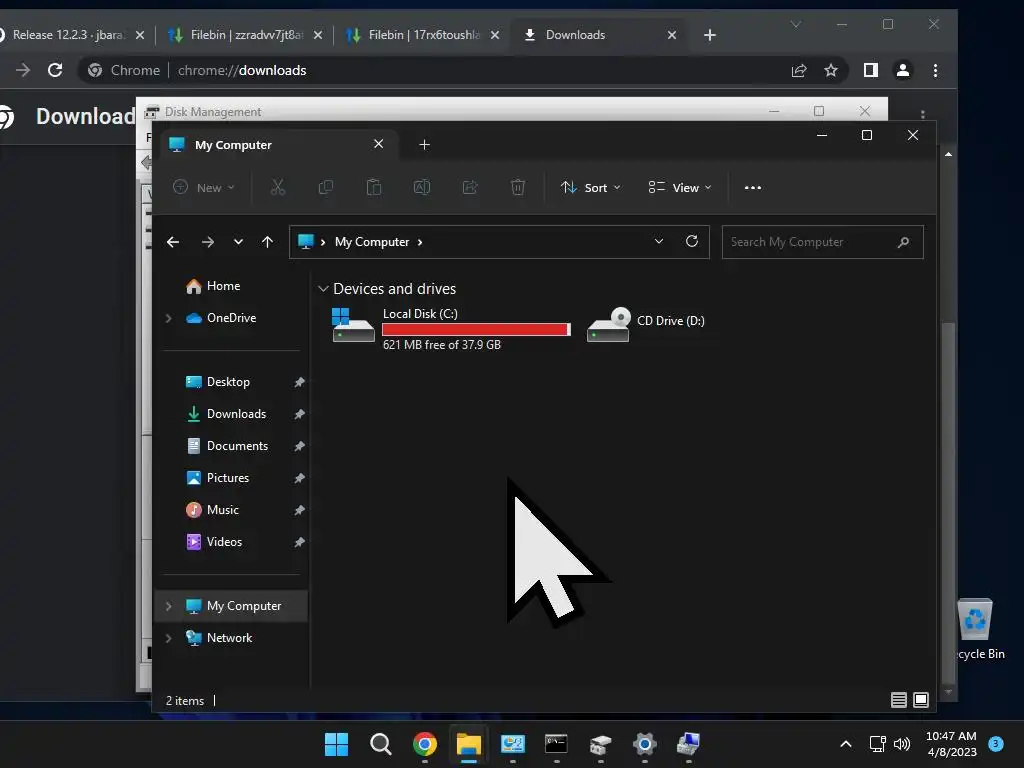Click the Cut scissors icon in Explorer toolbar
The image size is (1024, 768).
[278, 187]
